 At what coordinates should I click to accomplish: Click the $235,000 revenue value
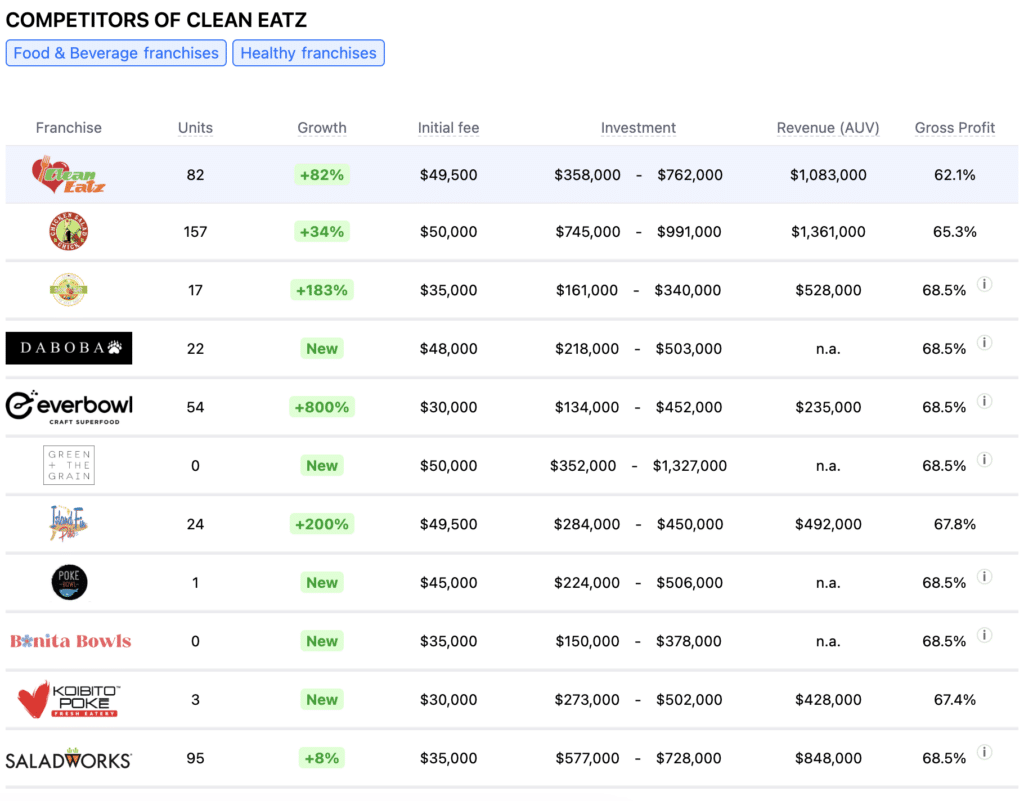(828, 407)
